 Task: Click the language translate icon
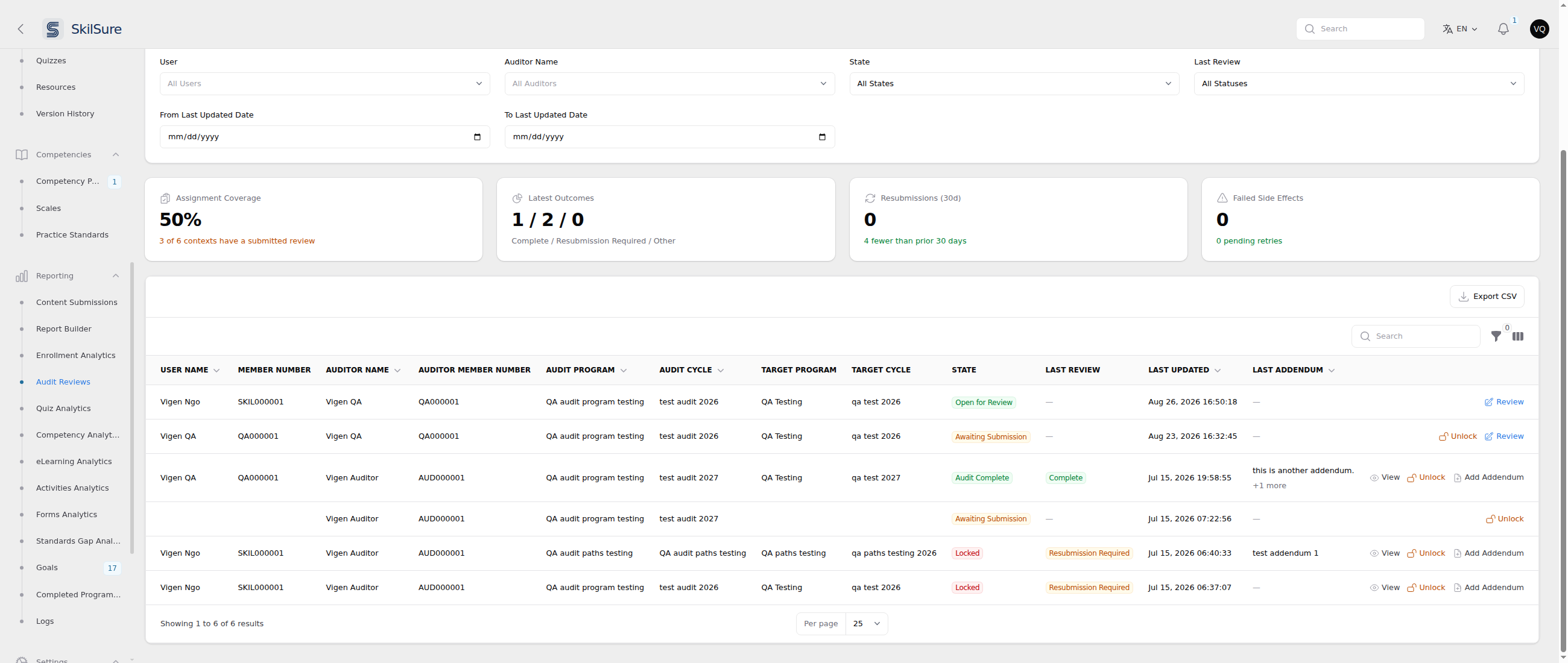(1447, 28)
